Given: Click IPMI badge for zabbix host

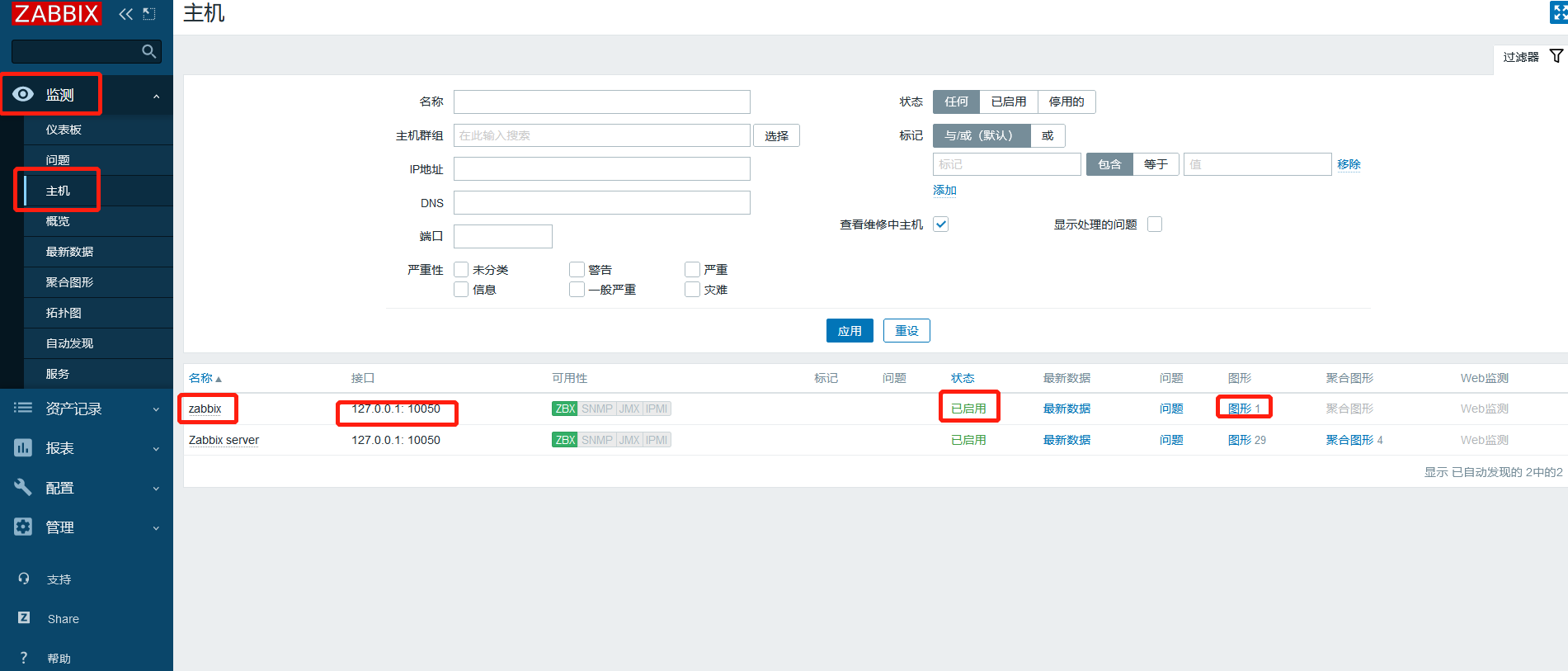Looking at the screenshot, I should [657, 409].
